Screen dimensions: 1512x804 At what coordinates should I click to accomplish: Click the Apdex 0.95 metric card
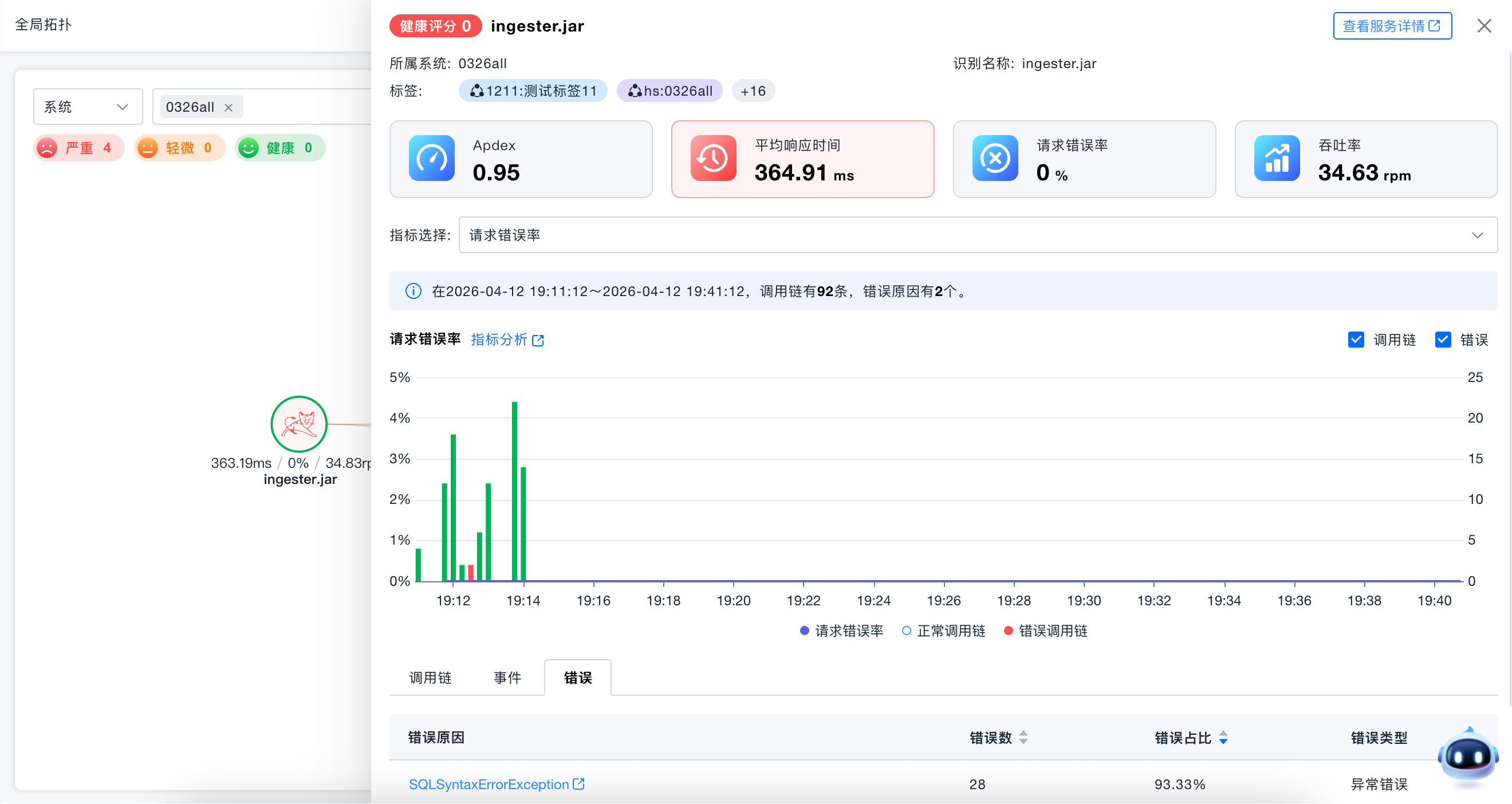click(521, 159)
